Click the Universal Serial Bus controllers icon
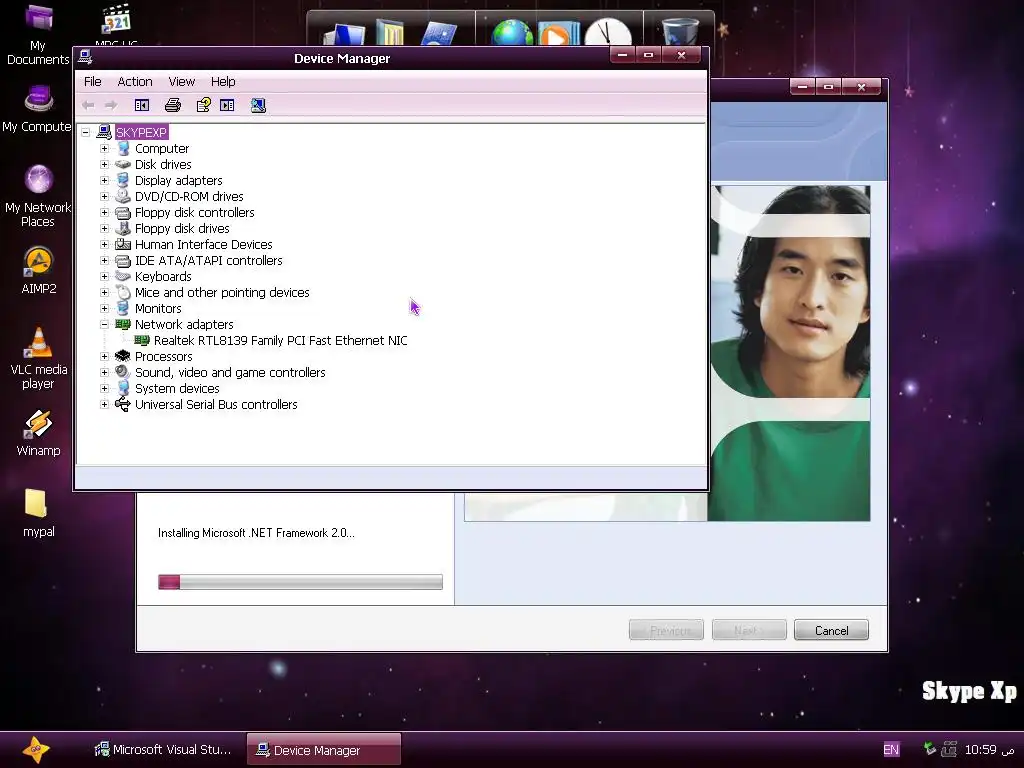 [x=123, y=404]
